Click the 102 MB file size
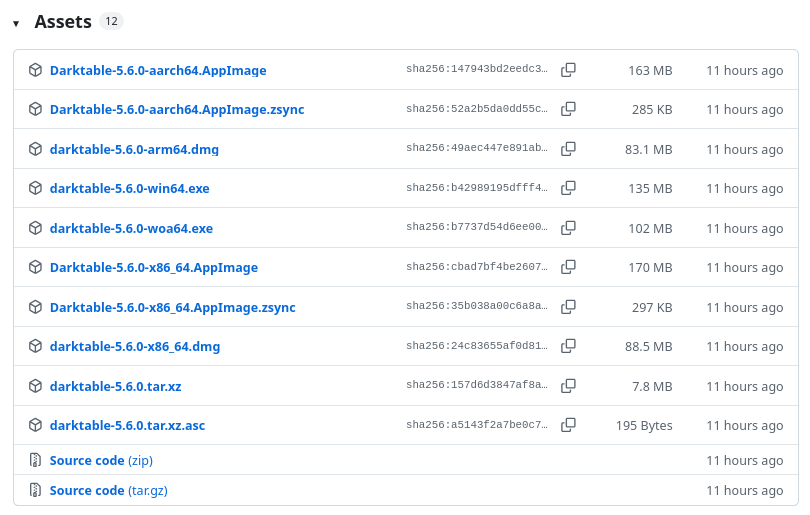The height and width of the screenshot is (515, 810). [650, 229]
